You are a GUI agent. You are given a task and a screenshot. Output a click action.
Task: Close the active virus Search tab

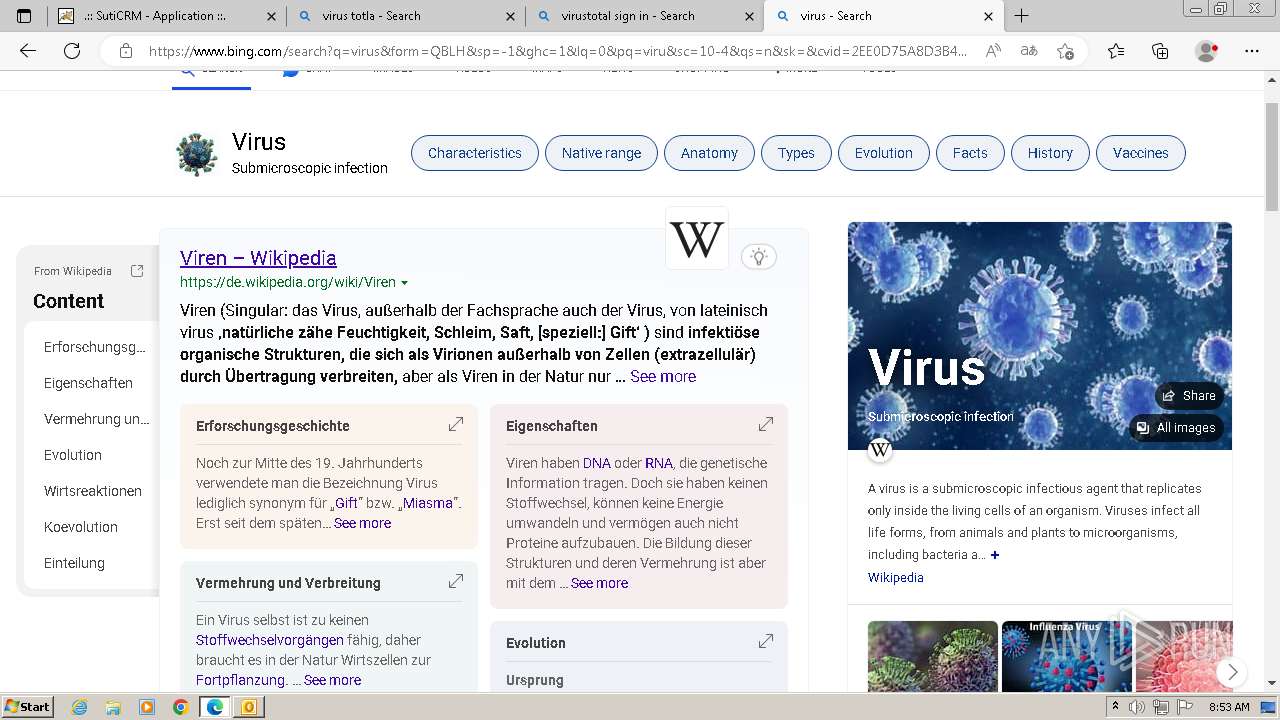[x=989, y=16]
